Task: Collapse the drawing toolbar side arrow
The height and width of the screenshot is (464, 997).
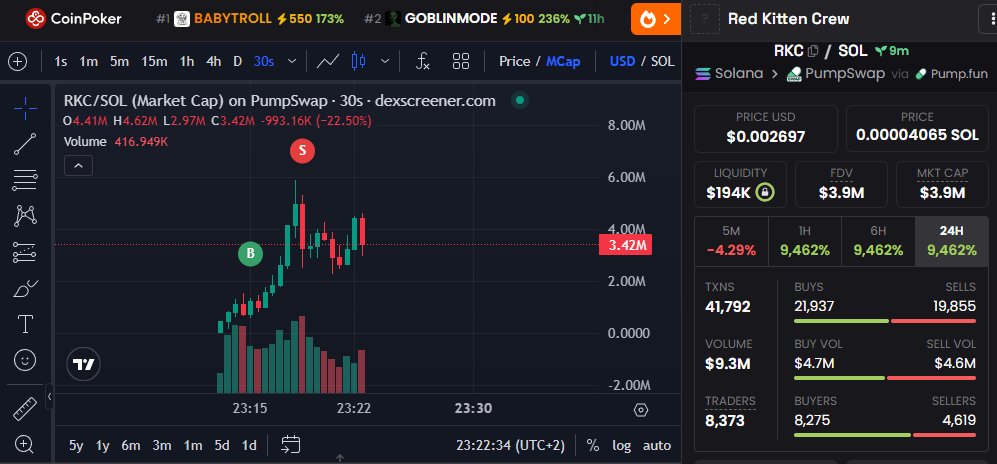Action: click(49, 397)
